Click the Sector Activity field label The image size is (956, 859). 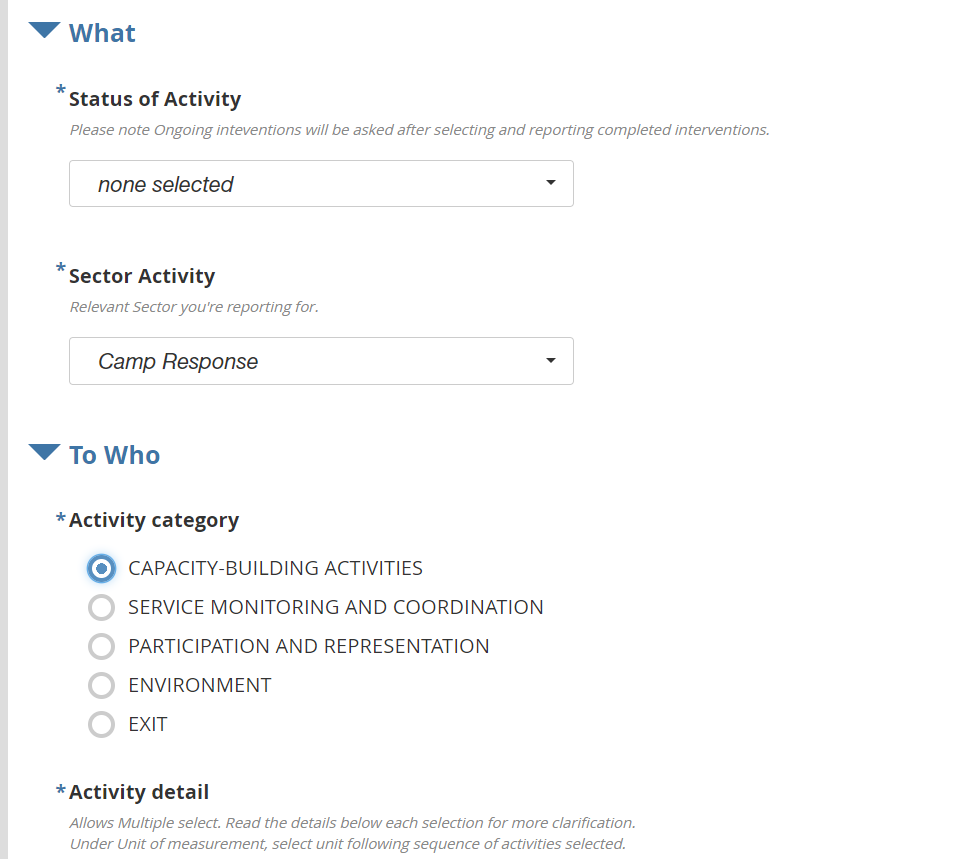point(142,276)
